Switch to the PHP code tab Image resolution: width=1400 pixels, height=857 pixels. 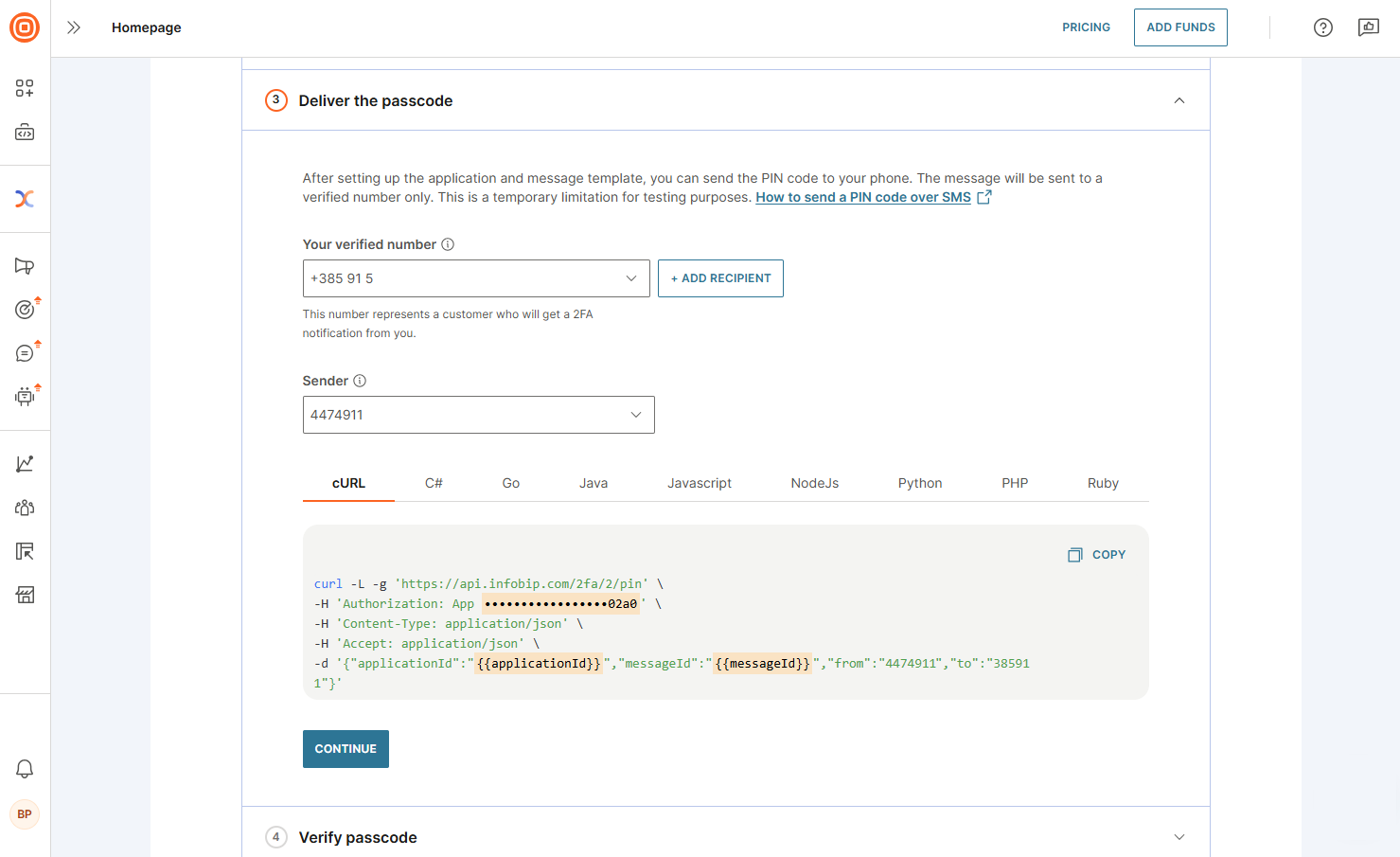1015,483
